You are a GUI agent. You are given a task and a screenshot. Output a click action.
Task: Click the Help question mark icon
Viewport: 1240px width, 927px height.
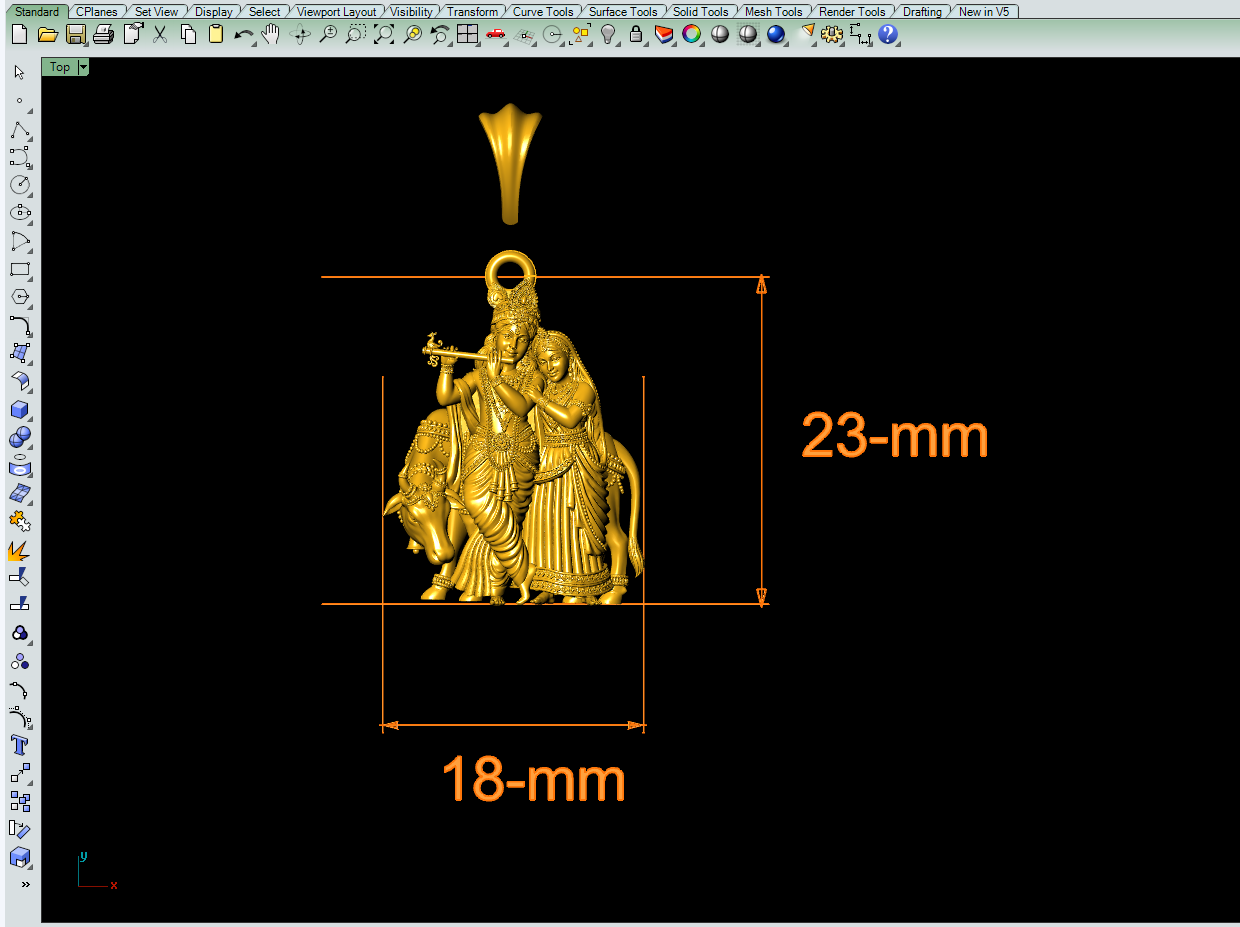888,35
